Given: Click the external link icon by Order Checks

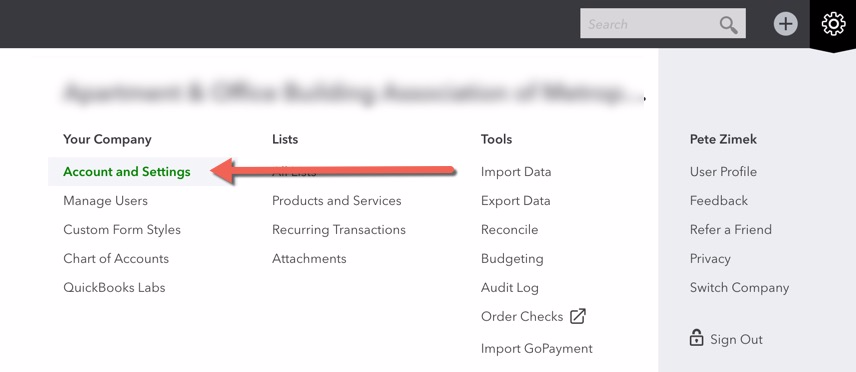Looking at the screenshot, I should pyautogui.click(x=578, y=316).
